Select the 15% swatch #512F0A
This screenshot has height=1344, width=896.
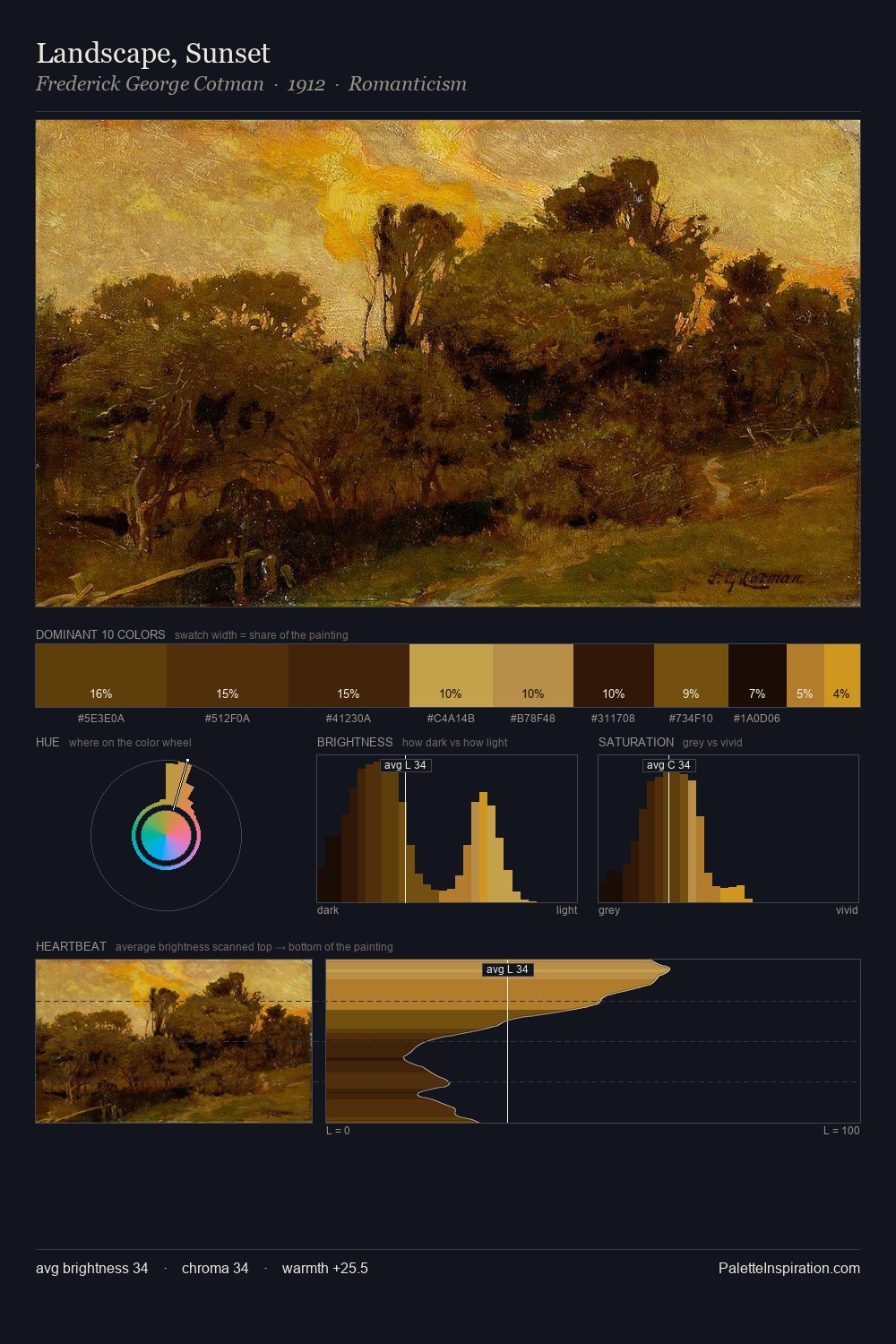pyautogui.click(x=228, y=676)
